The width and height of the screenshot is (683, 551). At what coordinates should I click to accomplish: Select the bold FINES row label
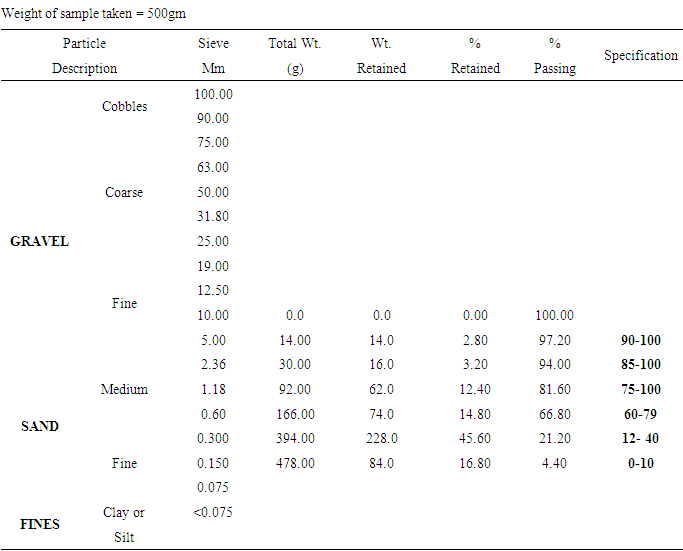40,524
